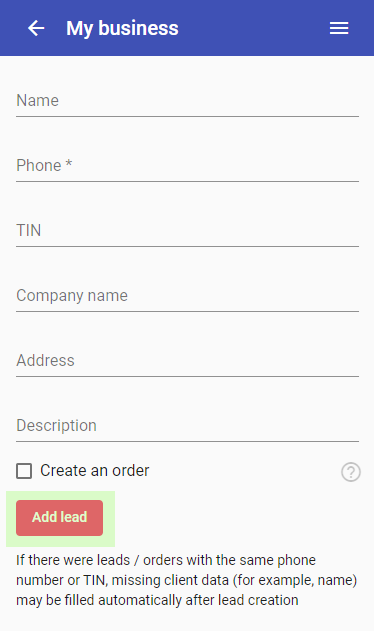Click the 'Create an order' label text
This screenshot has height=631, width=374.
(x=95, y=470)
